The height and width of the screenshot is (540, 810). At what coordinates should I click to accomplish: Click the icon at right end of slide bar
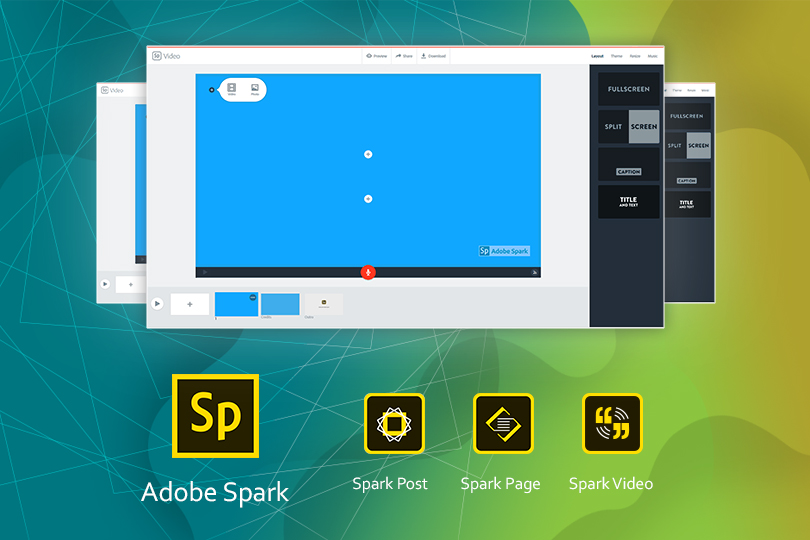(534, 272)
